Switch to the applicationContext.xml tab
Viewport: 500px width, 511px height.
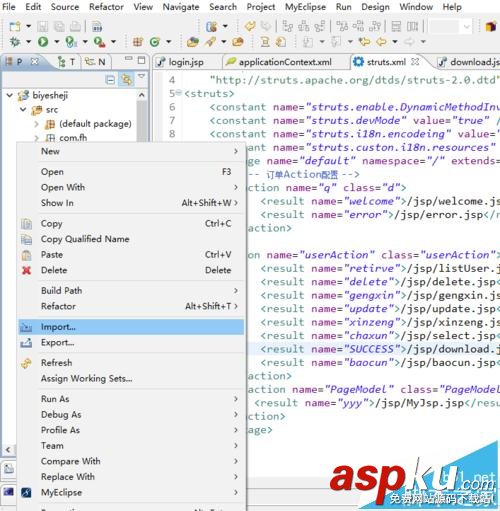(285, 62)
